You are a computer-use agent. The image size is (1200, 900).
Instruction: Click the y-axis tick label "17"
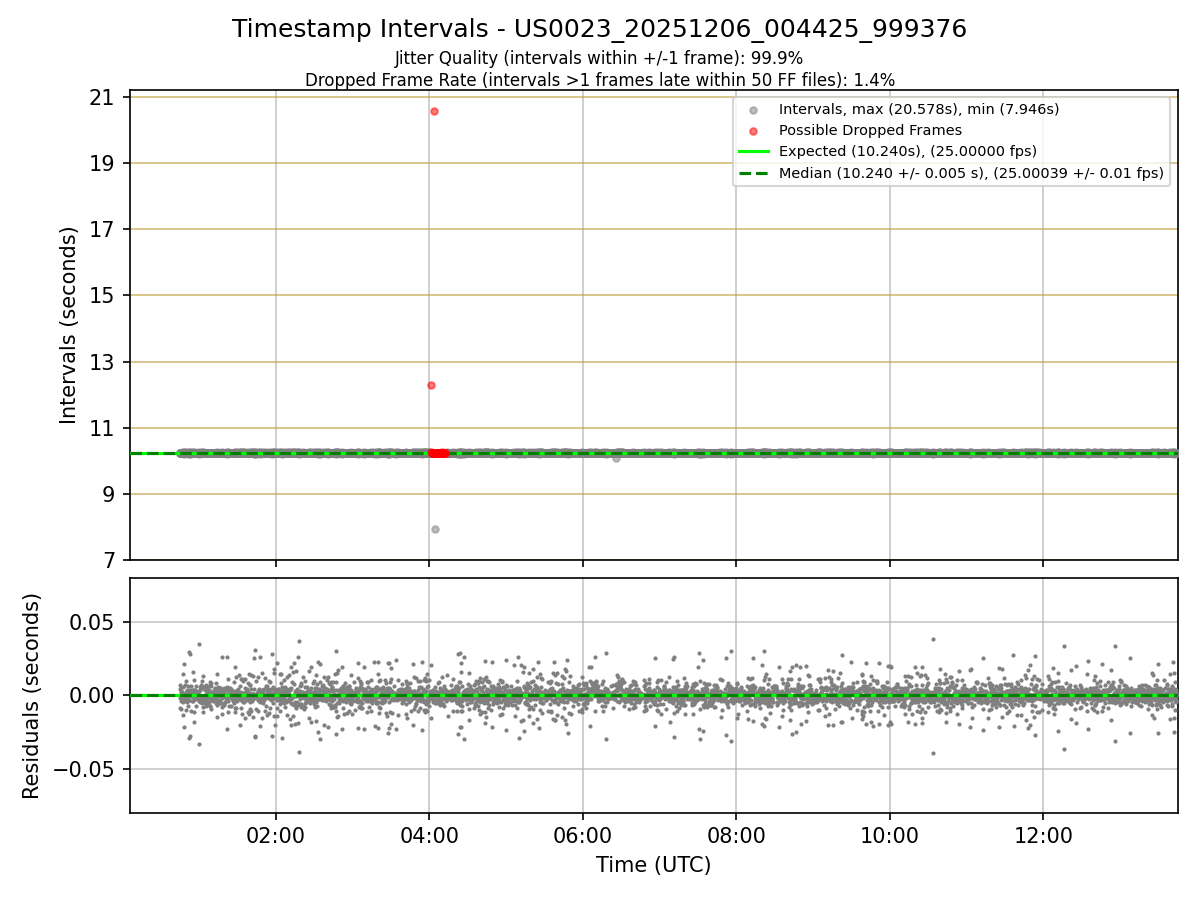click(100, 229)
